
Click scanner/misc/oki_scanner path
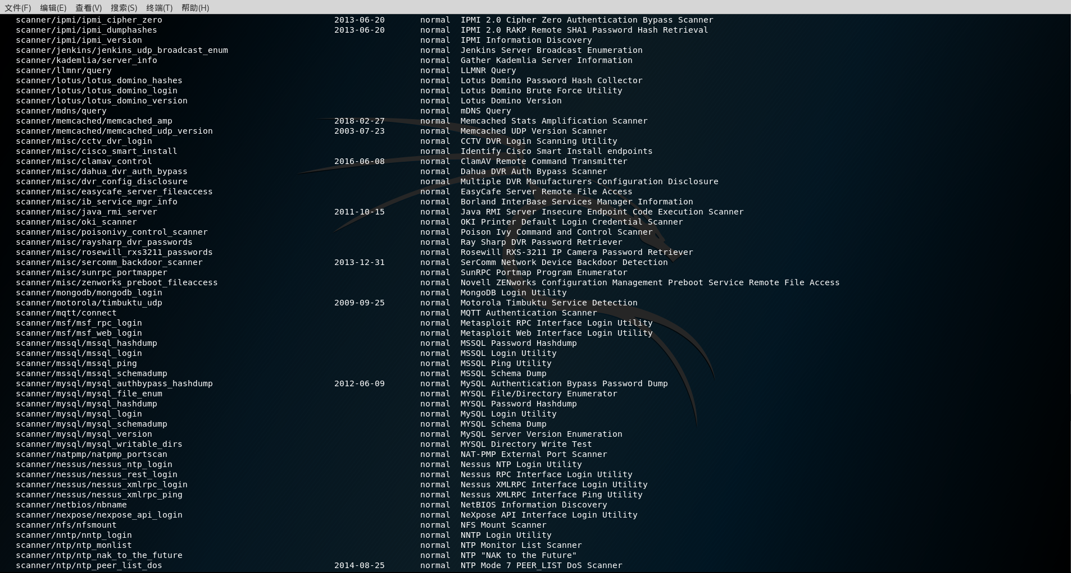tap(76, 222)
